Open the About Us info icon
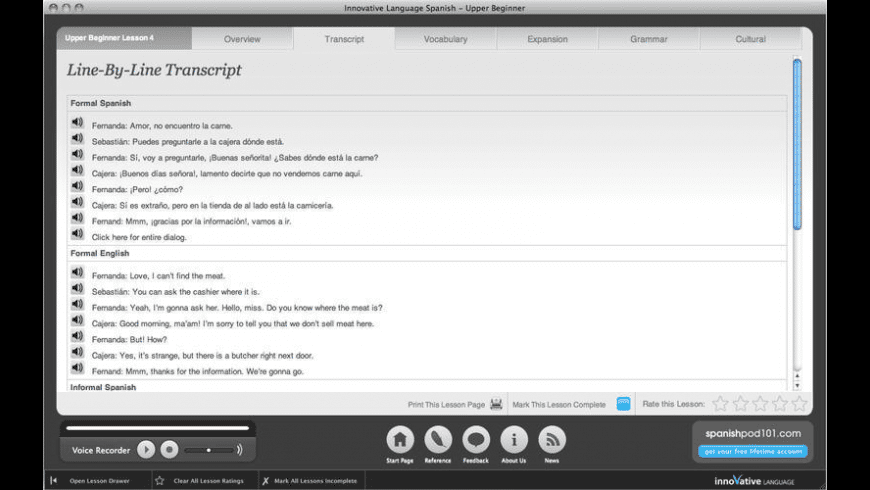 pos(514,440)
